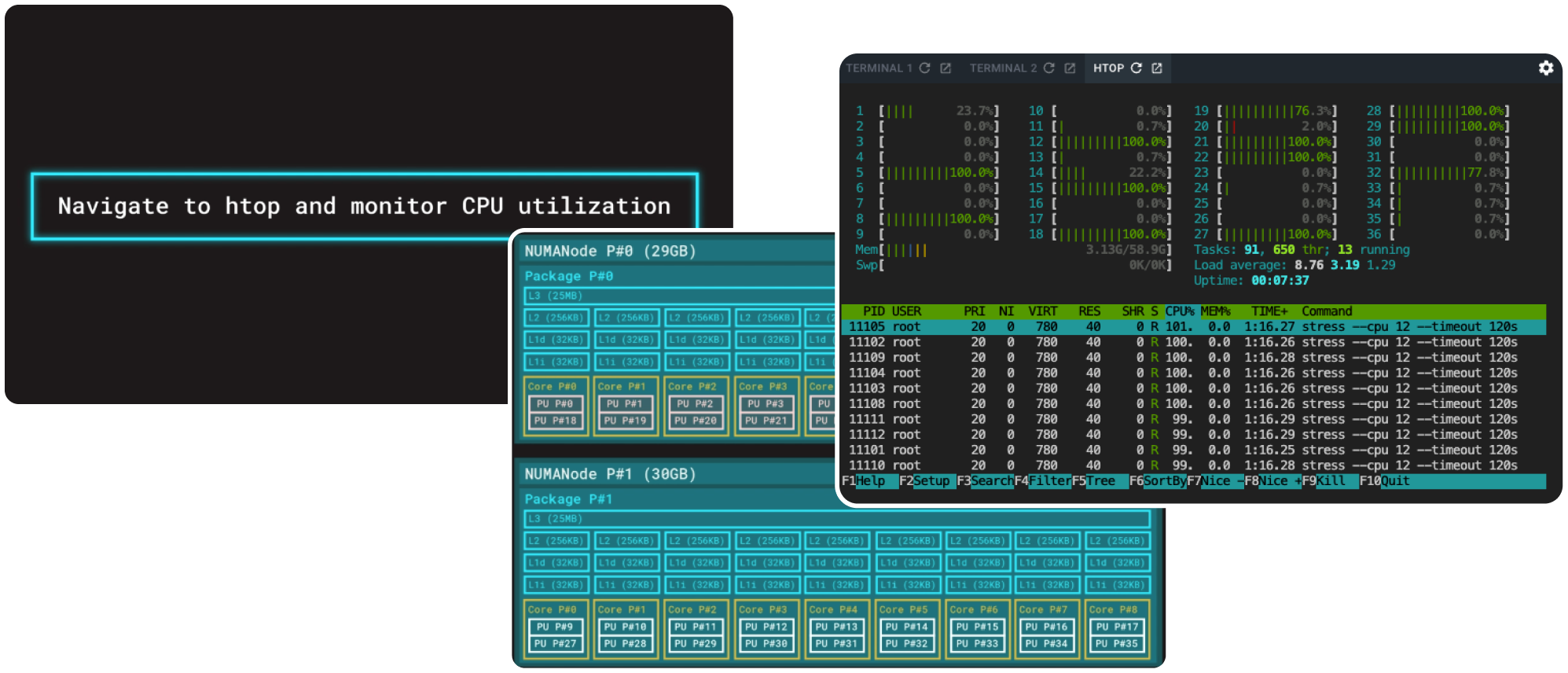1568x673 pixels.
Task: Click F7 Nice minus in htop
Action: point(1215,481)
